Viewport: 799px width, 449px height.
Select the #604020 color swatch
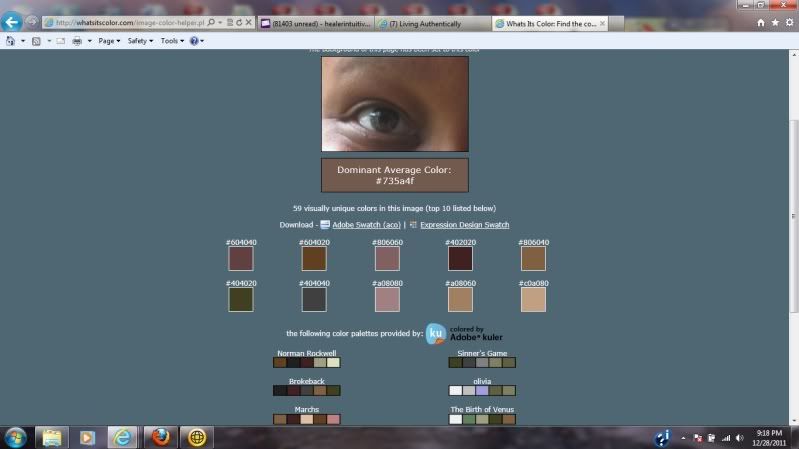(314, 259)
